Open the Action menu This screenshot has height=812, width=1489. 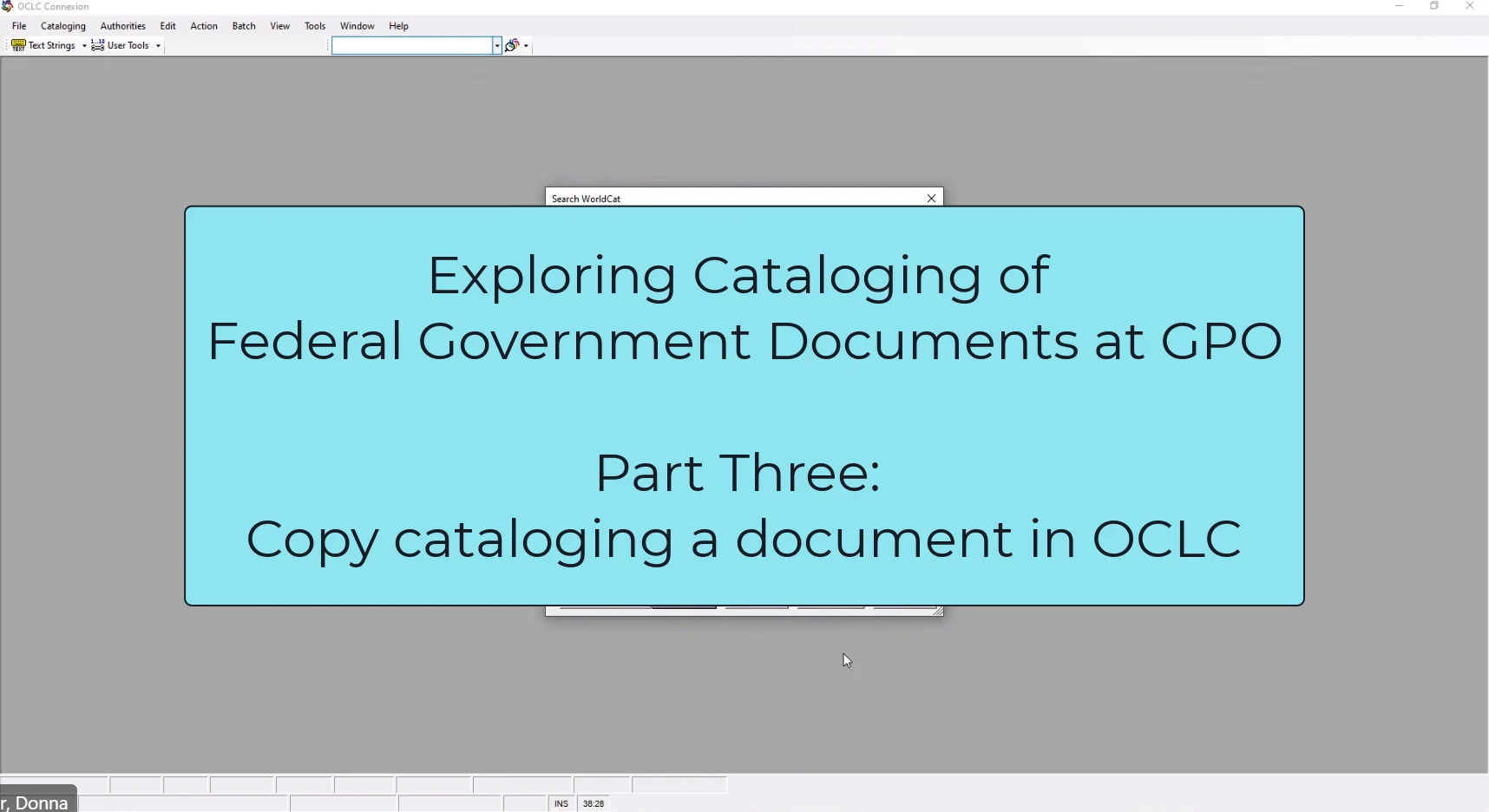(x=203, y=26)
